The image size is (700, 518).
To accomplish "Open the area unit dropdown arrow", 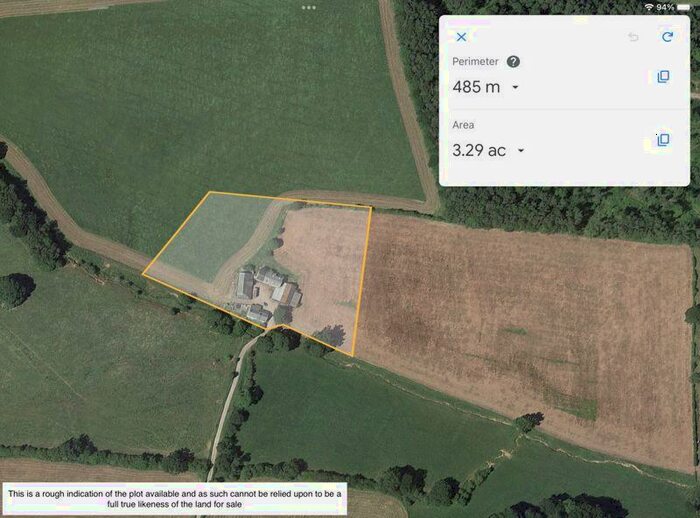I will (x=521, y=150).
